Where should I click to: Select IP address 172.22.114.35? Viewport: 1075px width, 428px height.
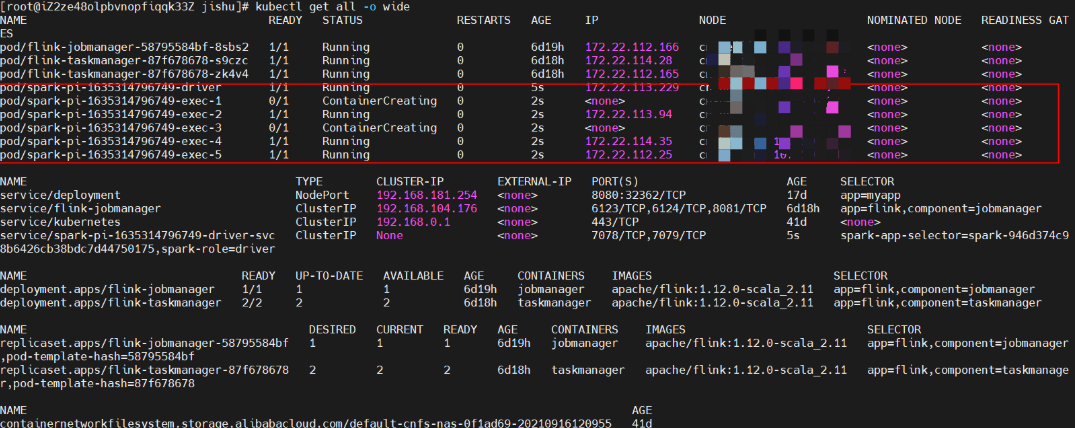(x=629, y=141)
